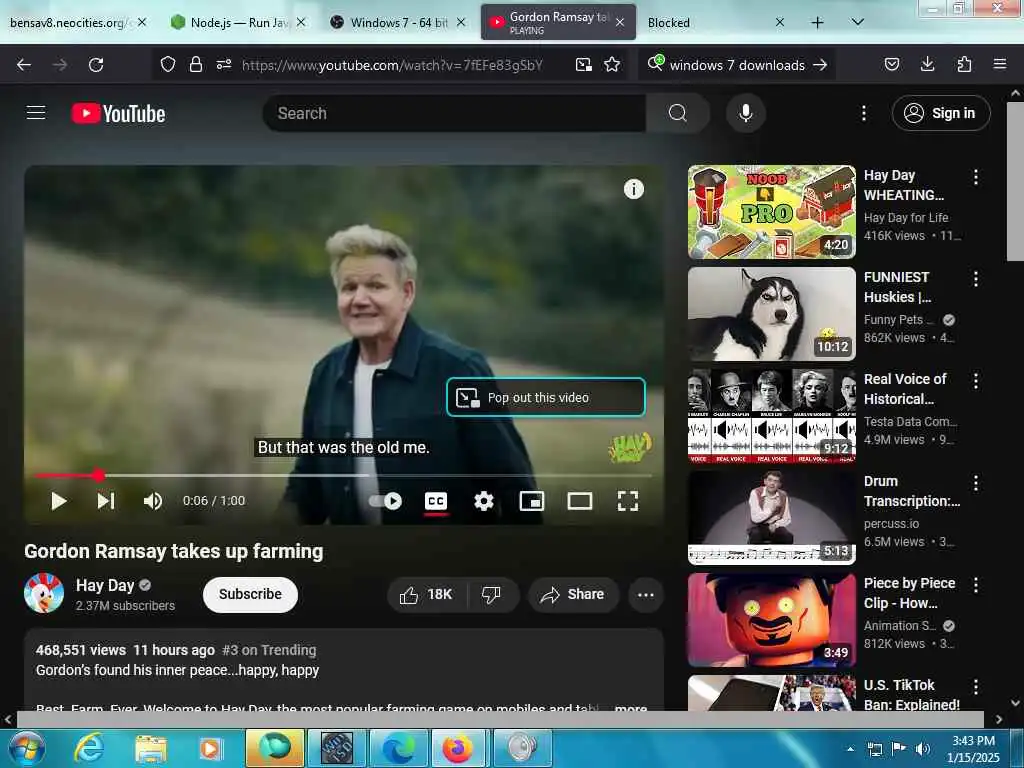Viewport: 1024px width, 768px height.
Task: Click the YouTube URL address field
Action: pos(392,65)
